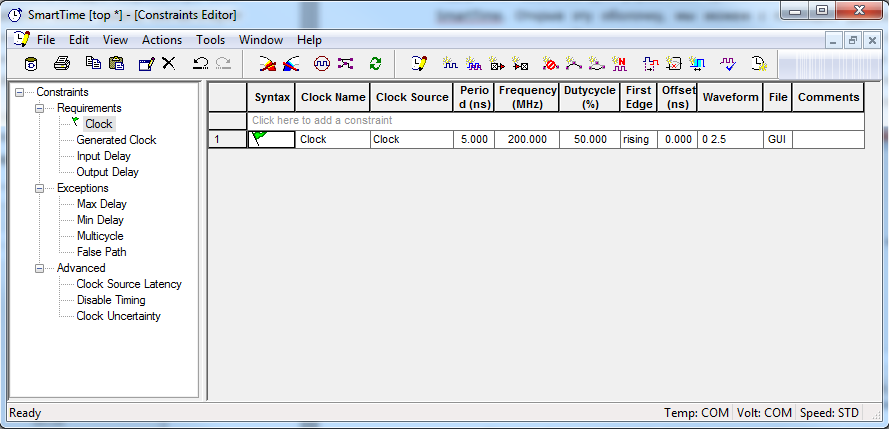
Task: Click the Add Multicycle constraint icon
Action: coord(620,63)
